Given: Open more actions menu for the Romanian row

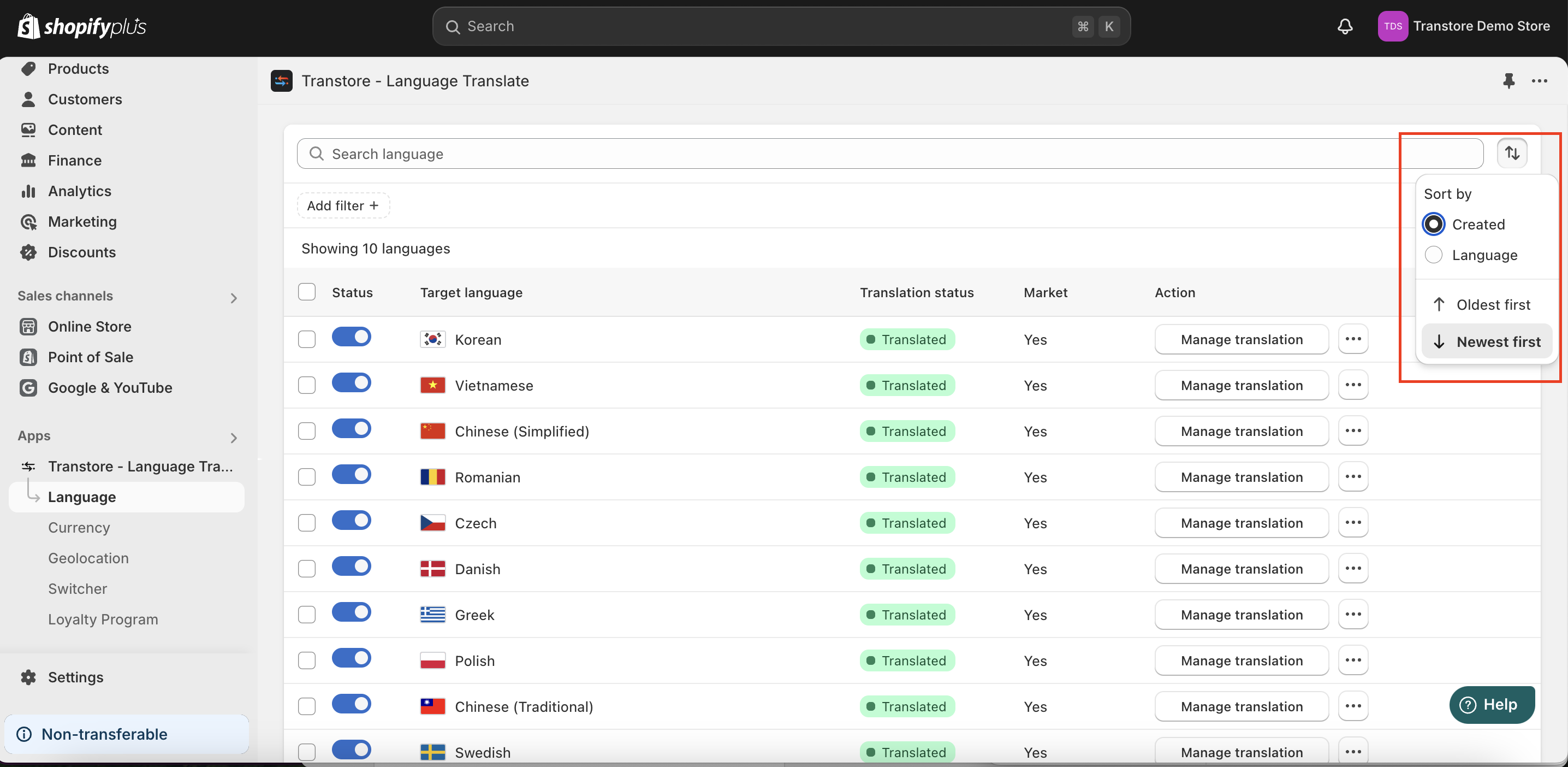Looking at the screenshot, I should [1352, 476].
